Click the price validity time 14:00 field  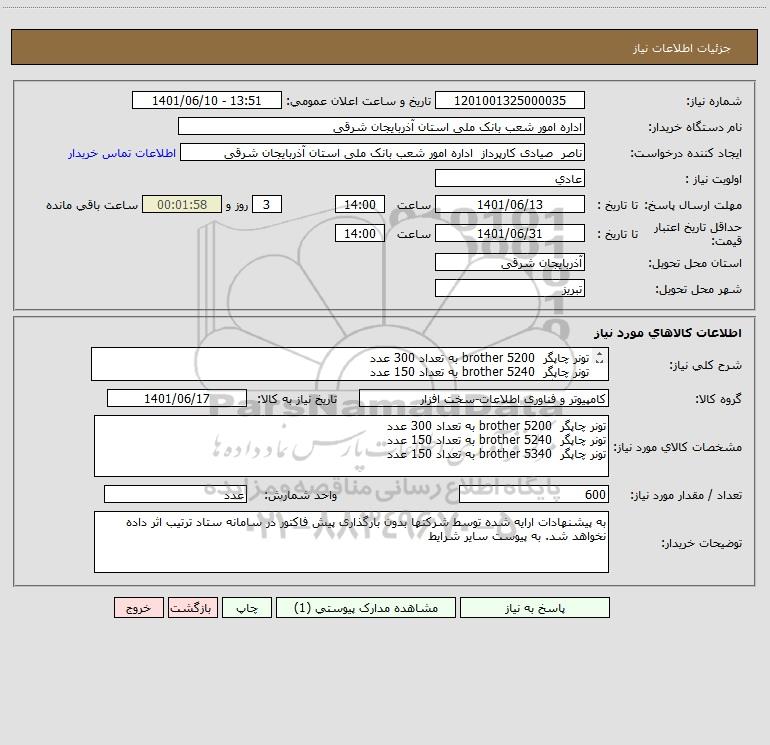pos(359,233)
